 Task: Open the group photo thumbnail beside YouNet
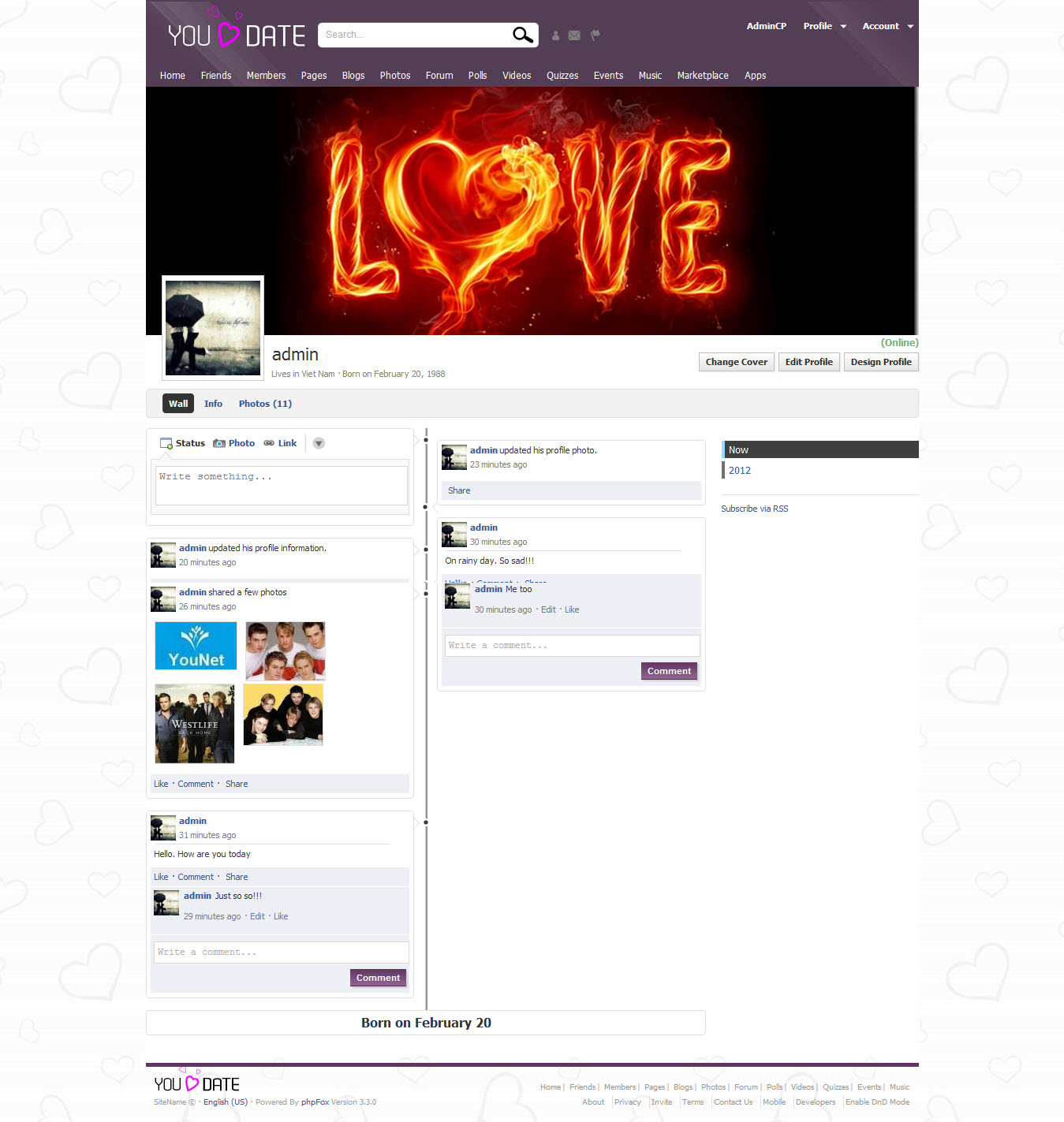click(286, 651)
